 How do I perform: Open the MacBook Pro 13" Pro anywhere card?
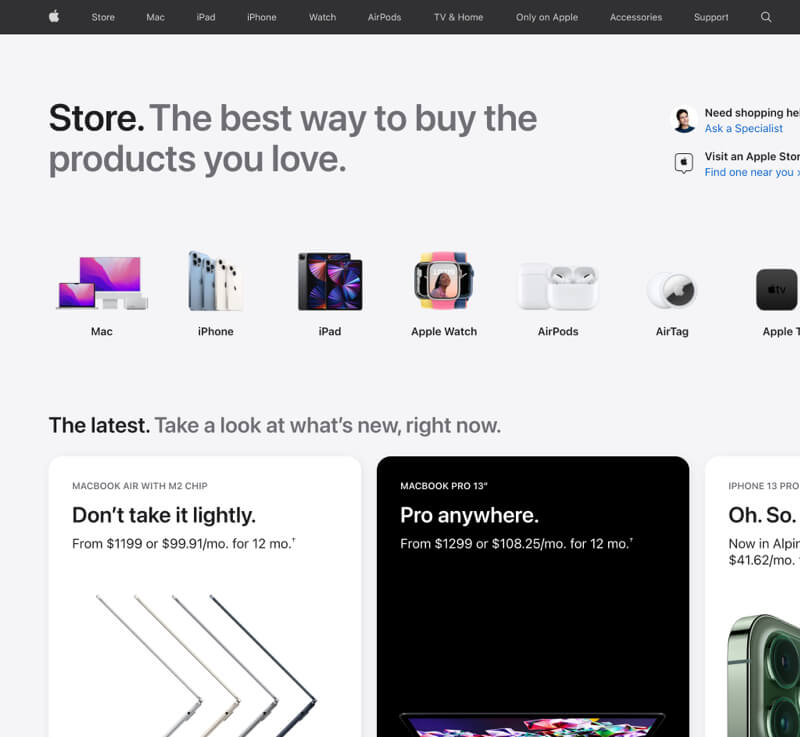(x=533, y=596)
